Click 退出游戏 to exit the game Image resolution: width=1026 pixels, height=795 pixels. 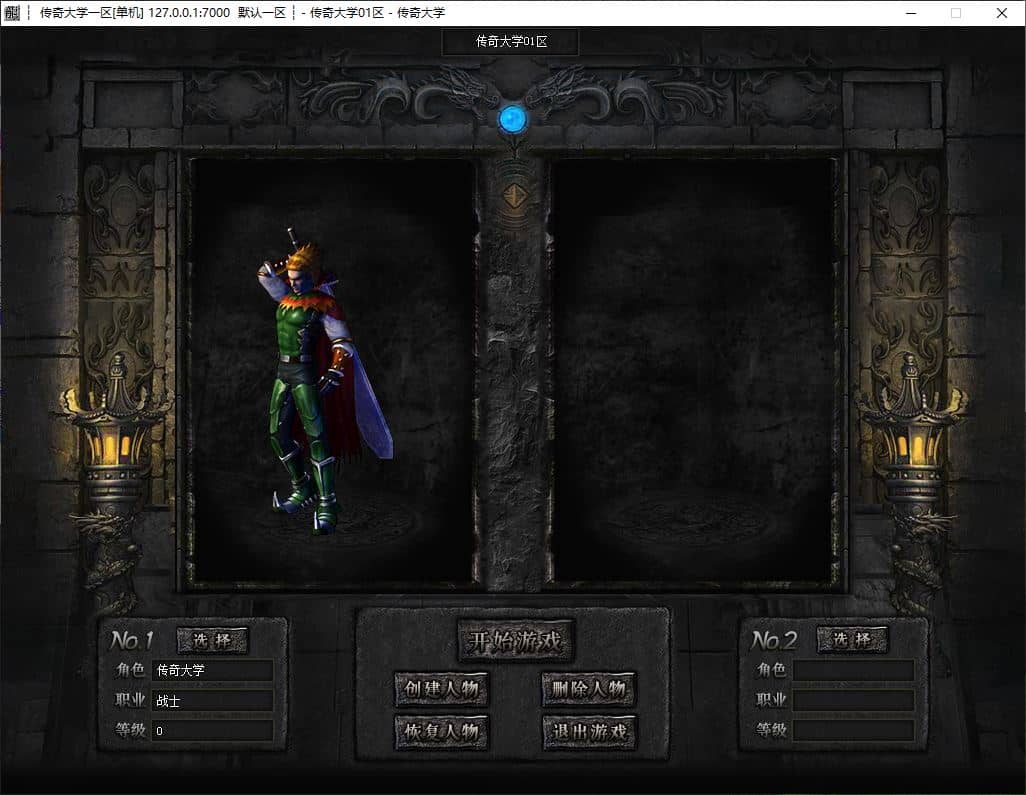point(589,732)
